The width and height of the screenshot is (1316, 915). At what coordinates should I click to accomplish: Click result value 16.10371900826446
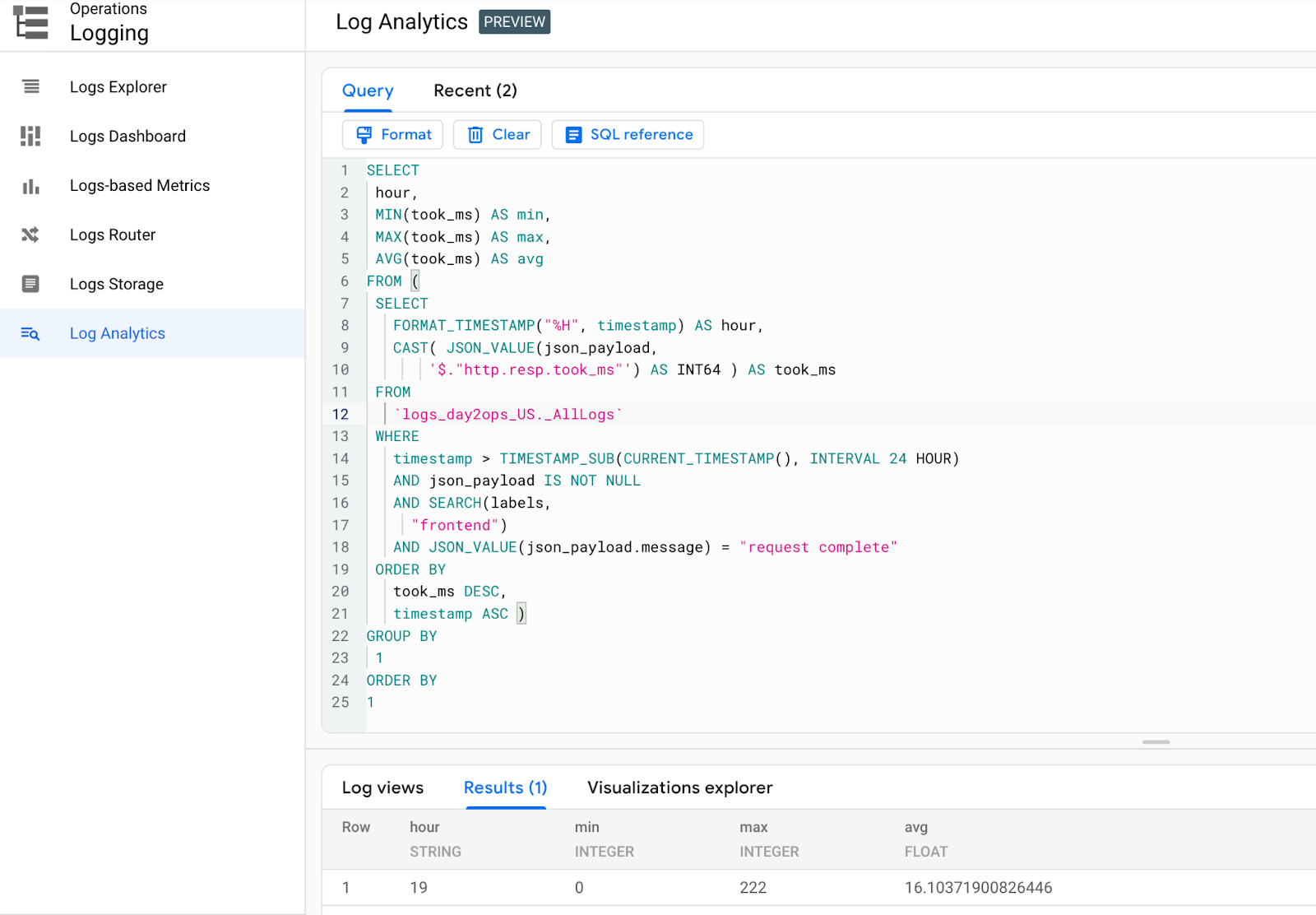point(978,888)
